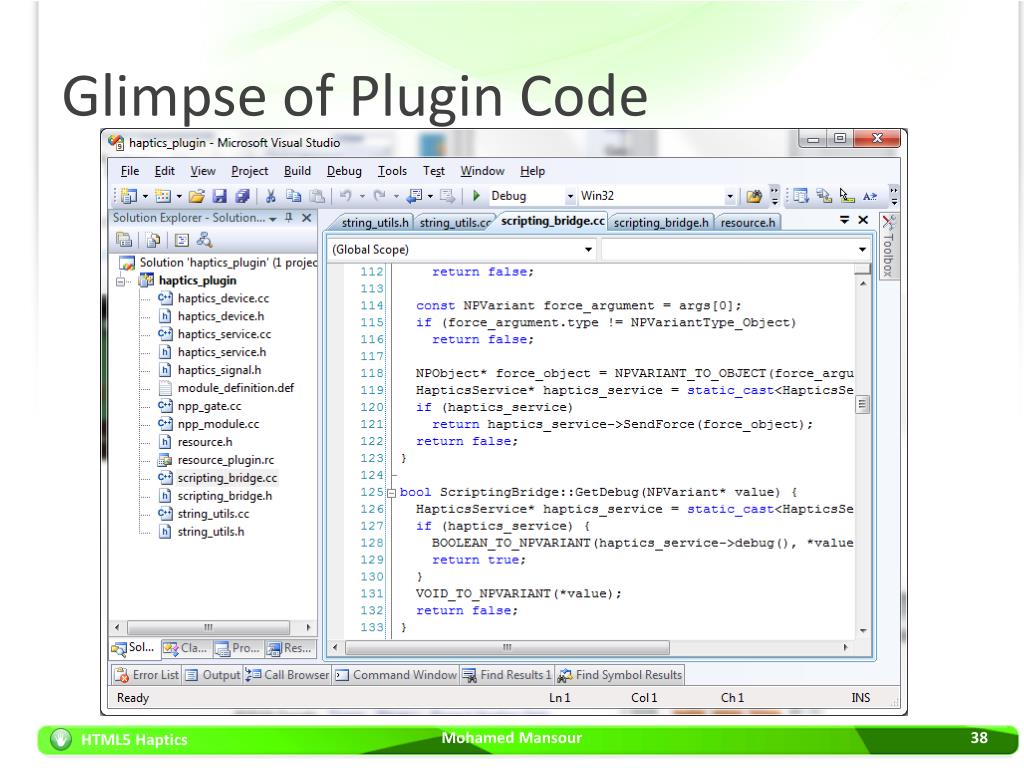Click the Open File folder icon
Viewport: 1024px width, 768px height.
click(197, 196)
